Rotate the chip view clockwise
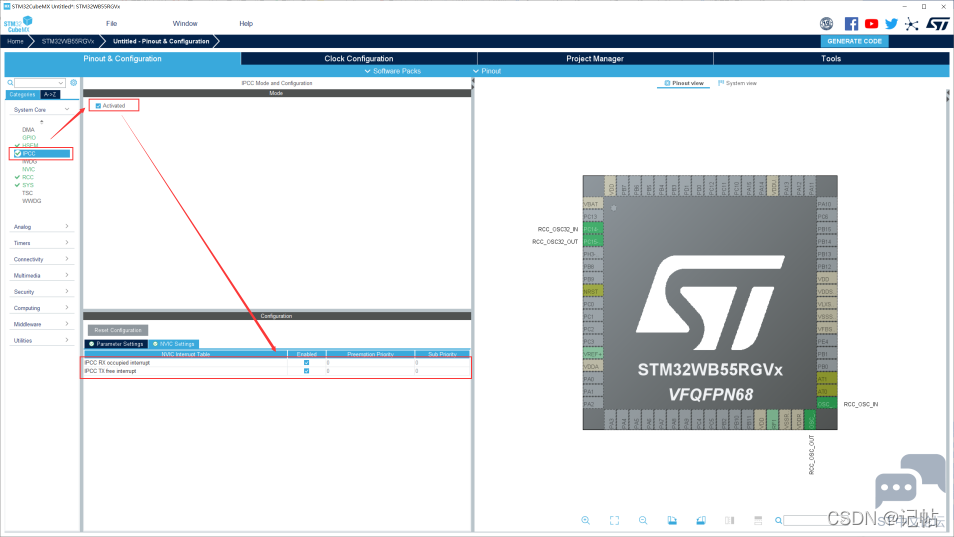The width and height of the screenshot is (954, 537). (672, 521)
